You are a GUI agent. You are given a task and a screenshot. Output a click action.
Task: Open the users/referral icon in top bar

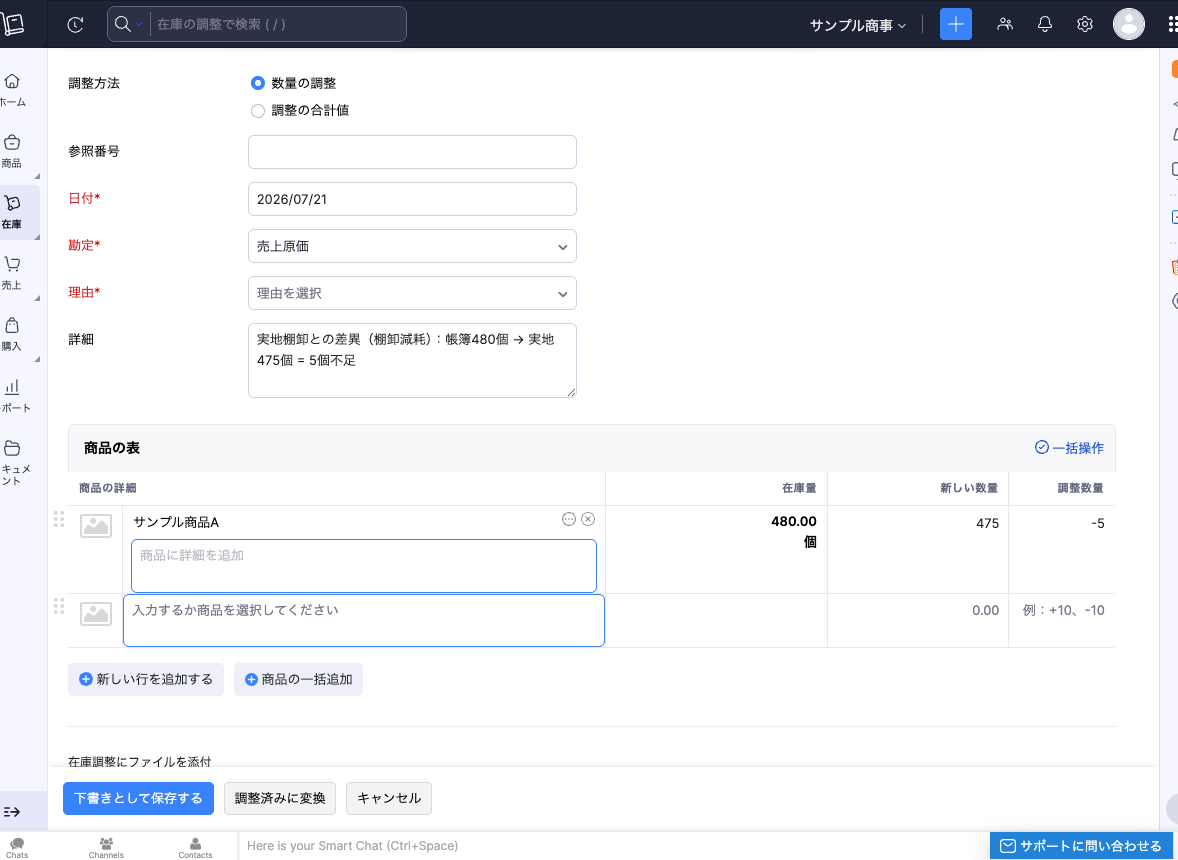(1004, 24)
